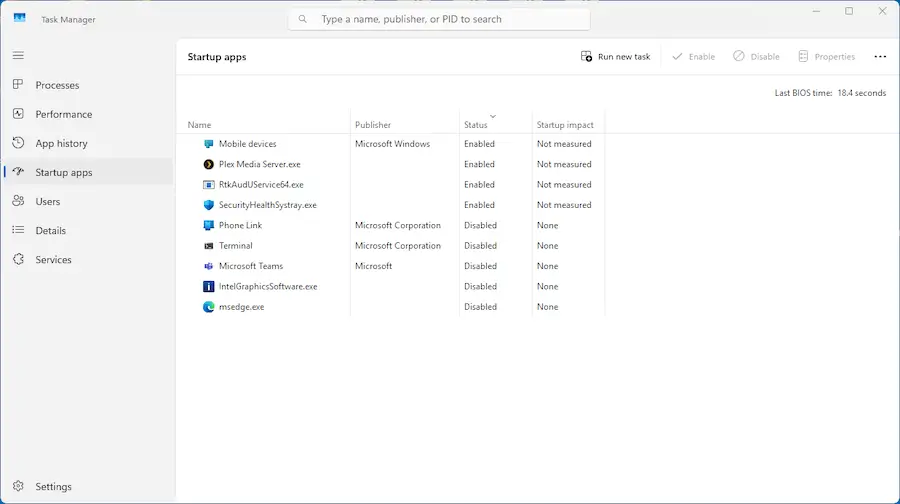Screen dimensions: 900x504
Task: Sort by the Publisher column header
Action: point(373,125)
